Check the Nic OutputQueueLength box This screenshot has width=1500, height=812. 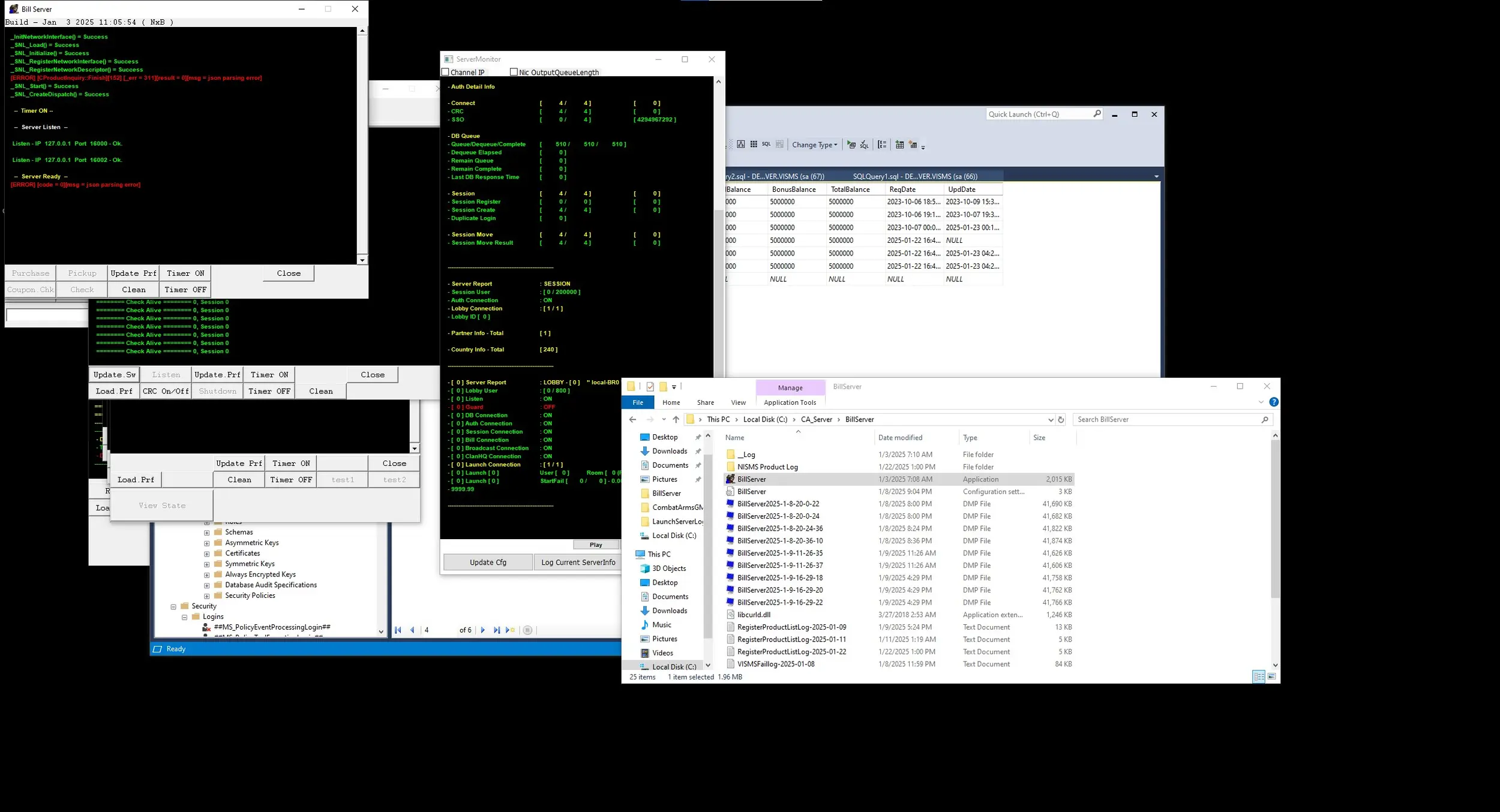click(514, 72)
